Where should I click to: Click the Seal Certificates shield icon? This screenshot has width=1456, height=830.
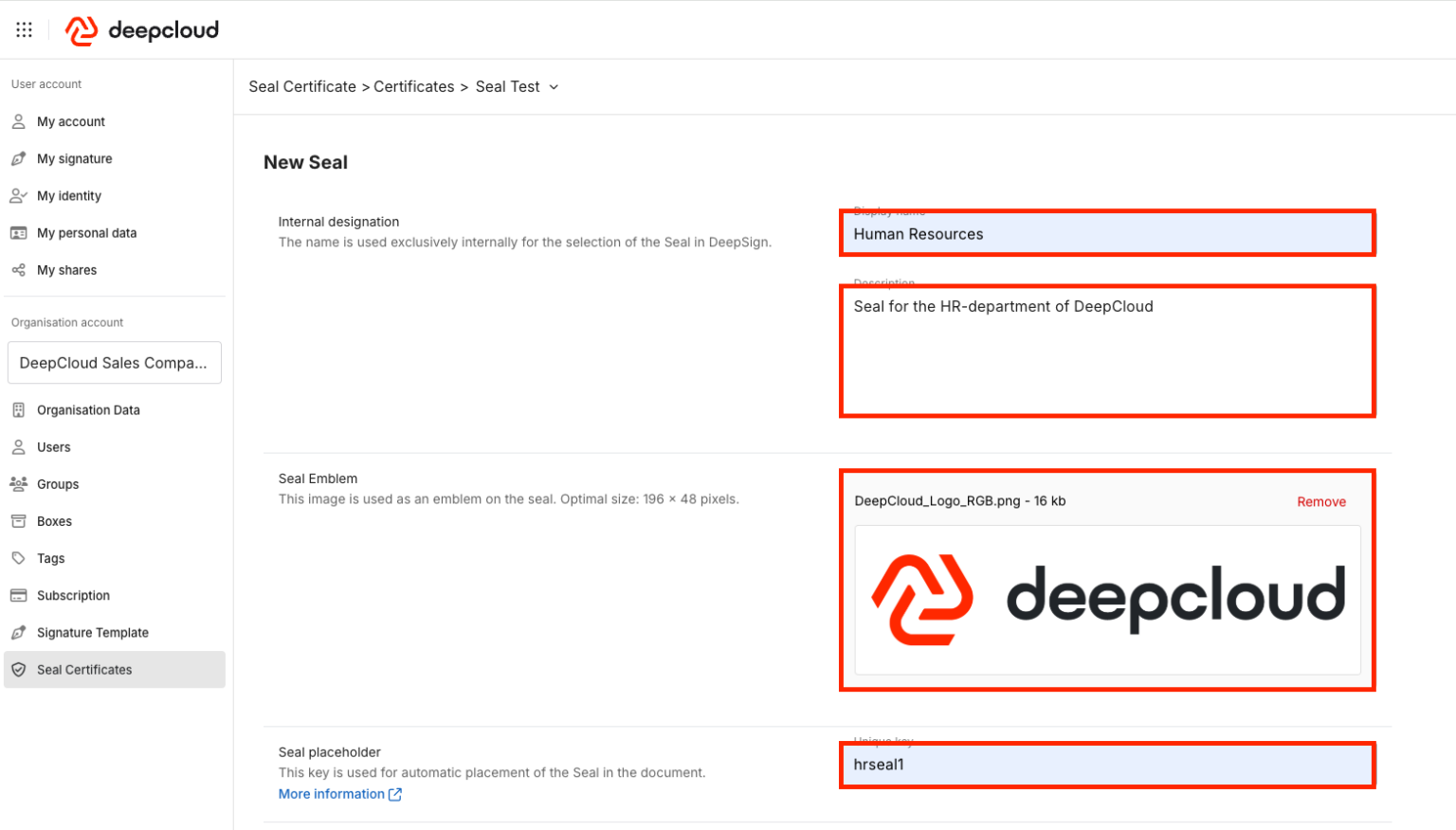(x=19, y=669)
